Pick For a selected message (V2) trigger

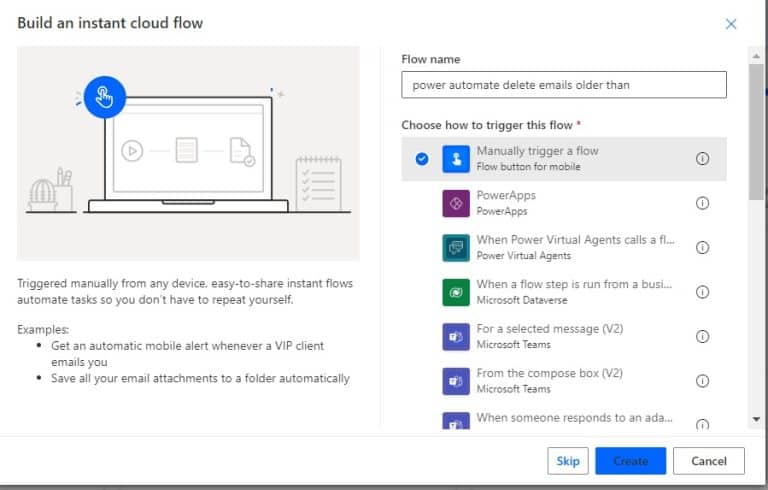[564, 337]
